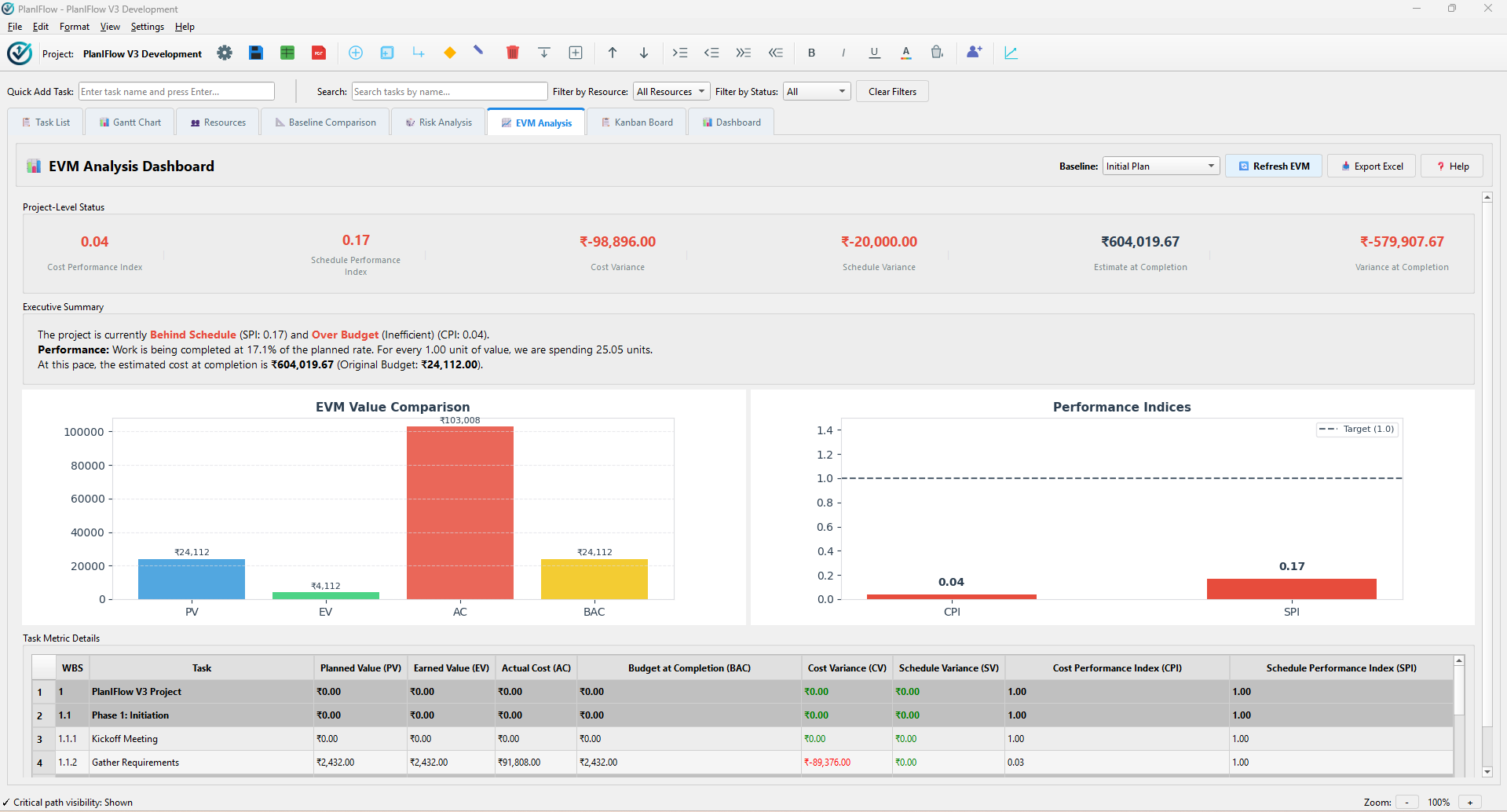Switch to the Gantt Chart tab
1507x812 pixels.
click(130, 123)
